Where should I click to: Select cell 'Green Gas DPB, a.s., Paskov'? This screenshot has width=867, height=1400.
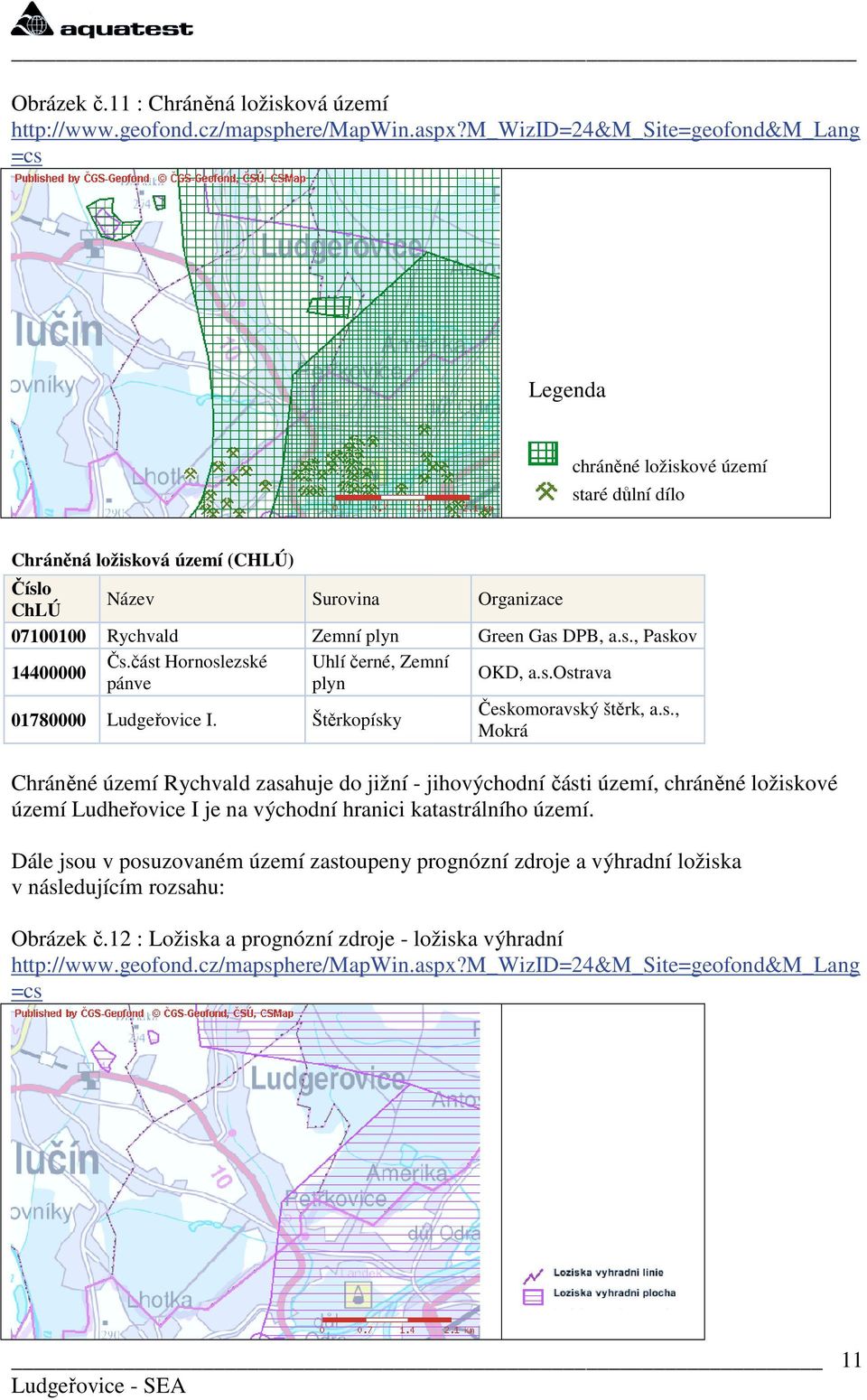click(x=588, y=636)
